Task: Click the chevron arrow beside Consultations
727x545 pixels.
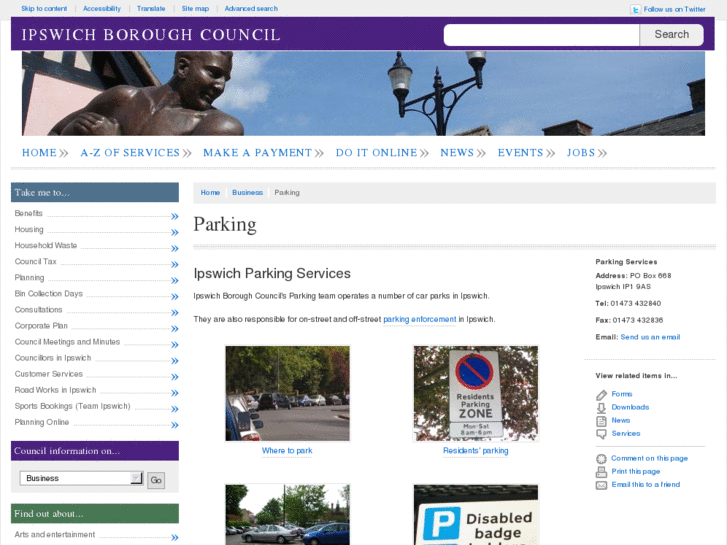Action: coord(175,313)
